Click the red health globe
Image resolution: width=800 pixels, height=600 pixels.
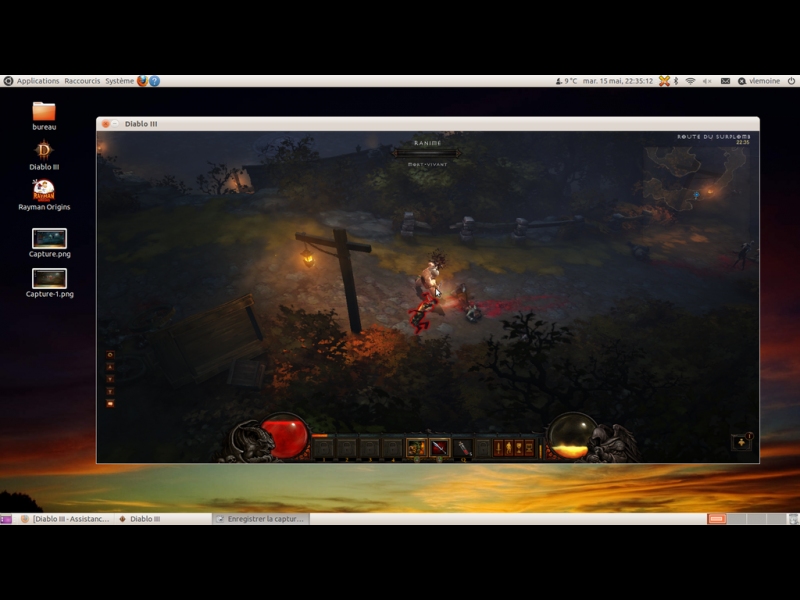tap(284, 437)
